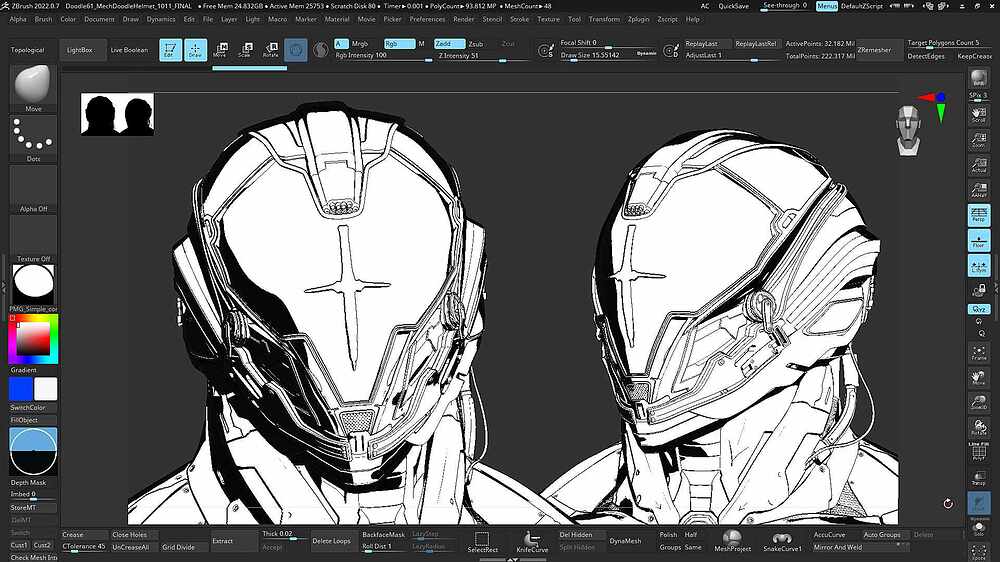The height and width of the screenshot is (562, 1000).
Task: Select the MeshProject brush icon
Action: [x=732, y=540]
